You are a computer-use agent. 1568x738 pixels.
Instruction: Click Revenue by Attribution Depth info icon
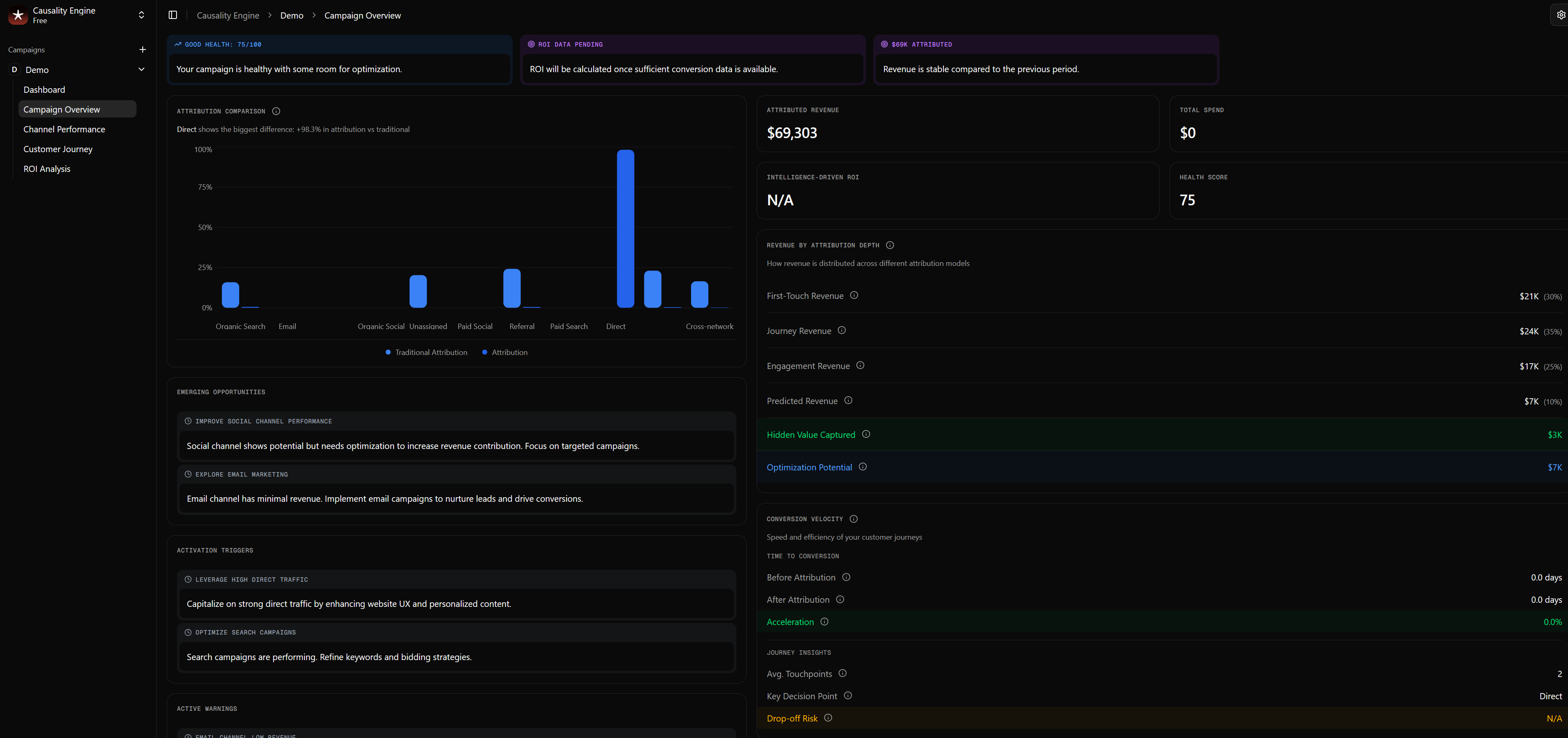coord(890,245)
